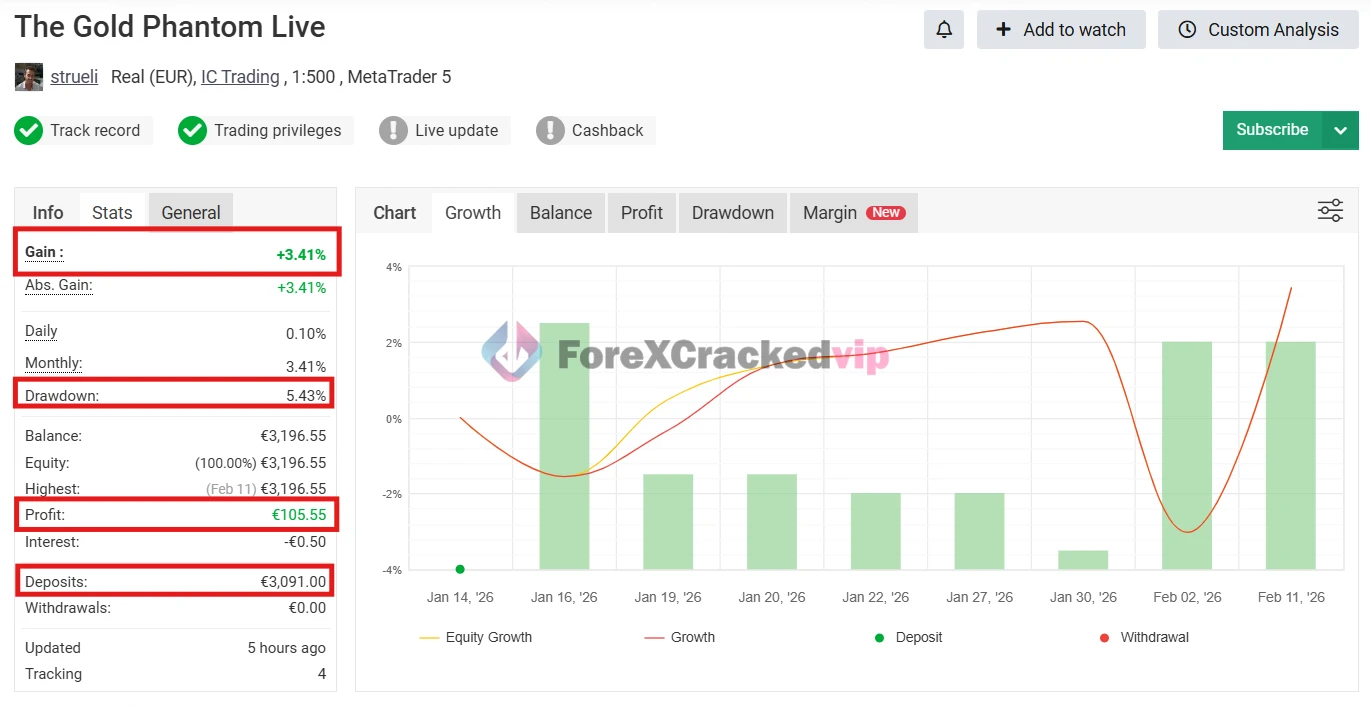Click the Cashback exclamation icon

point(550,131)
